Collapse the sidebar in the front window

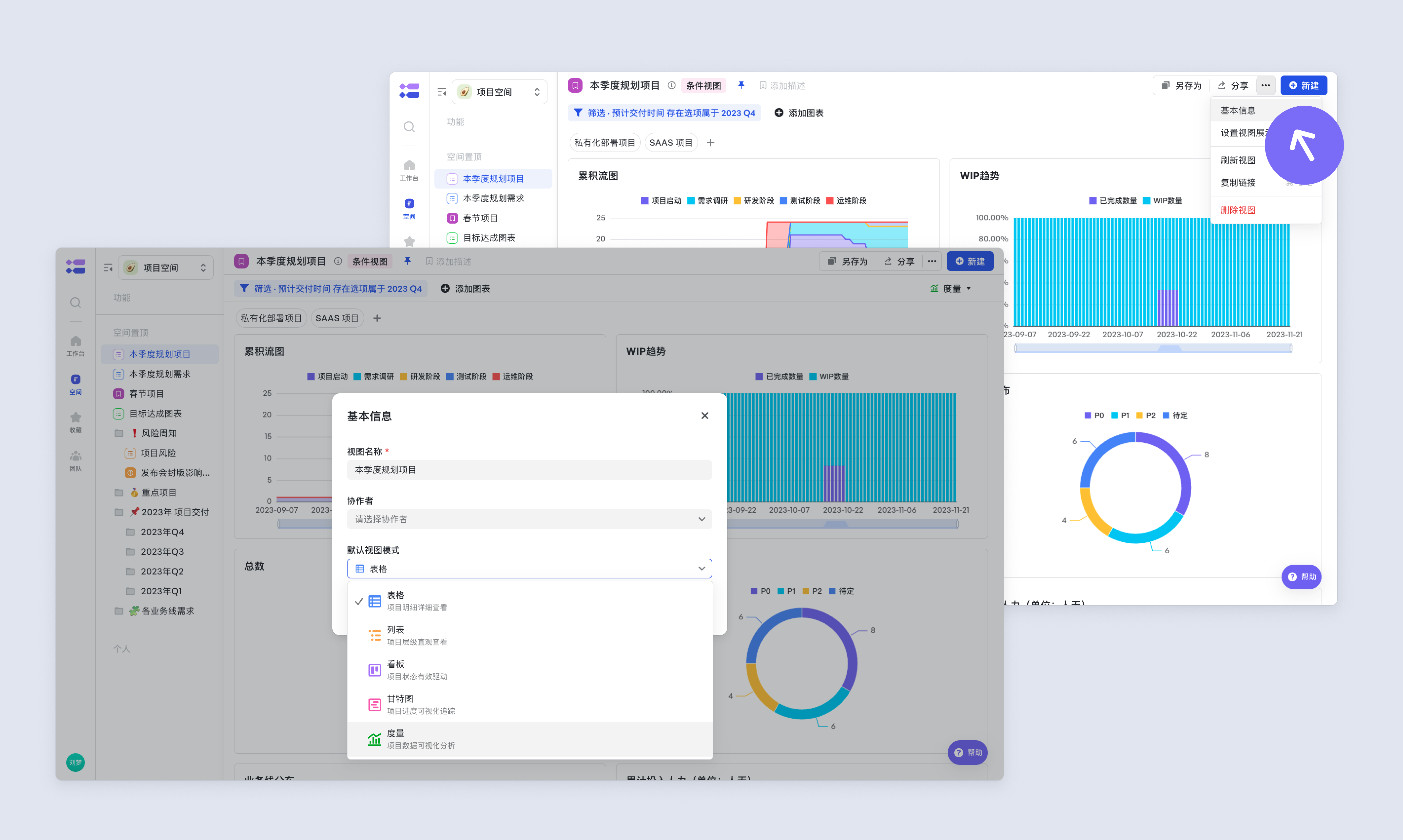pos(108,268)
